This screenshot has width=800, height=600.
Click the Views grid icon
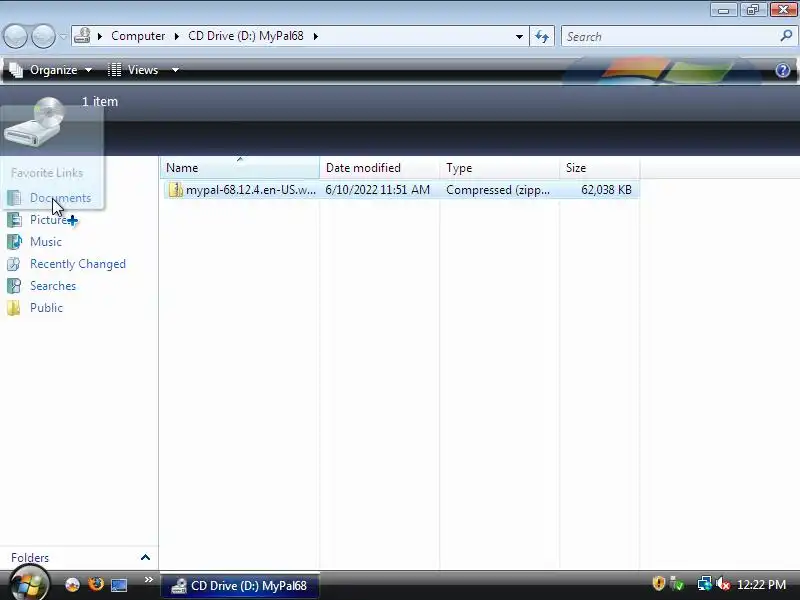click(114, 70)
